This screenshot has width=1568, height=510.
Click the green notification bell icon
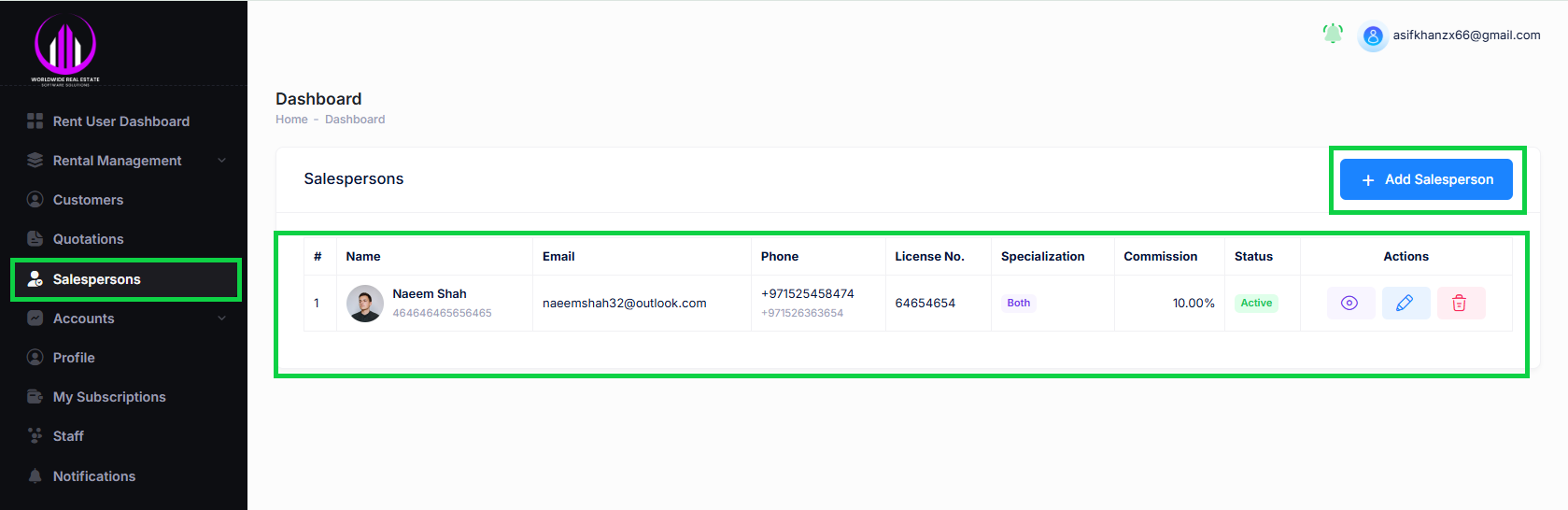[x=1333, y=35]
